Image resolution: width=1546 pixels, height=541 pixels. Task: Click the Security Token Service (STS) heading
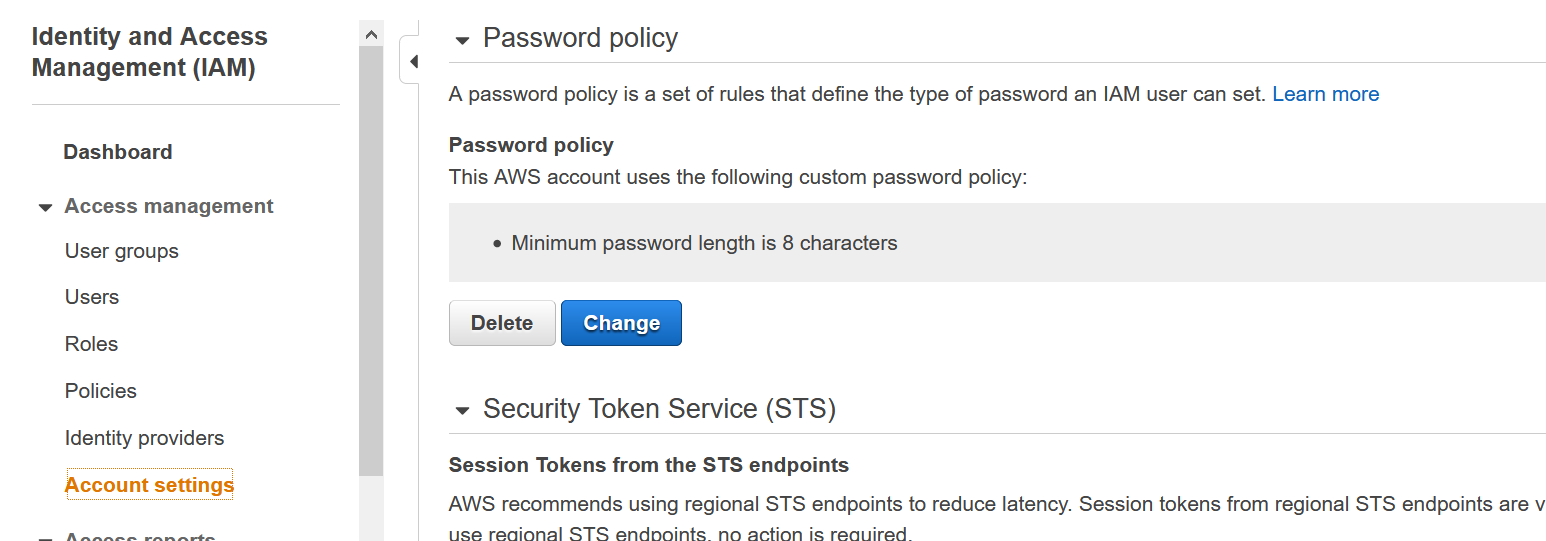[659, 409]
